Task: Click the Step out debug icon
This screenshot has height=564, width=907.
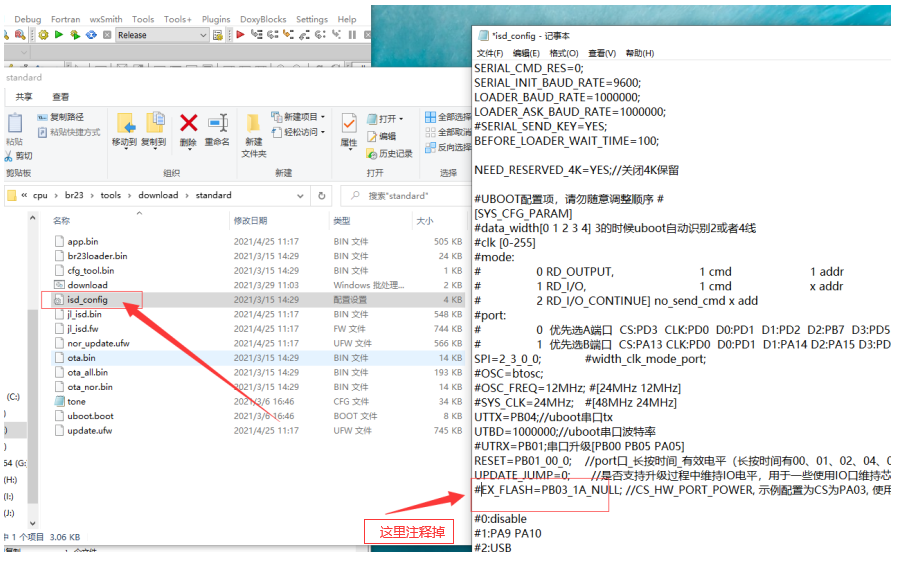Action: pos(304,35)
